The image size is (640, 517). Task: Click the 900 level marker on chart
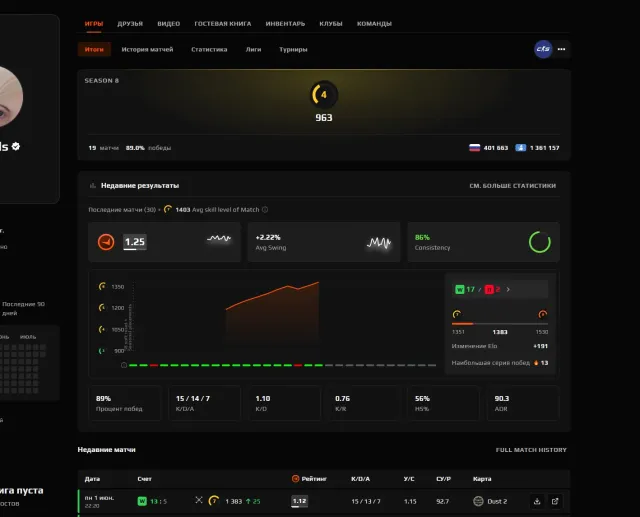(x=102, y=351)
